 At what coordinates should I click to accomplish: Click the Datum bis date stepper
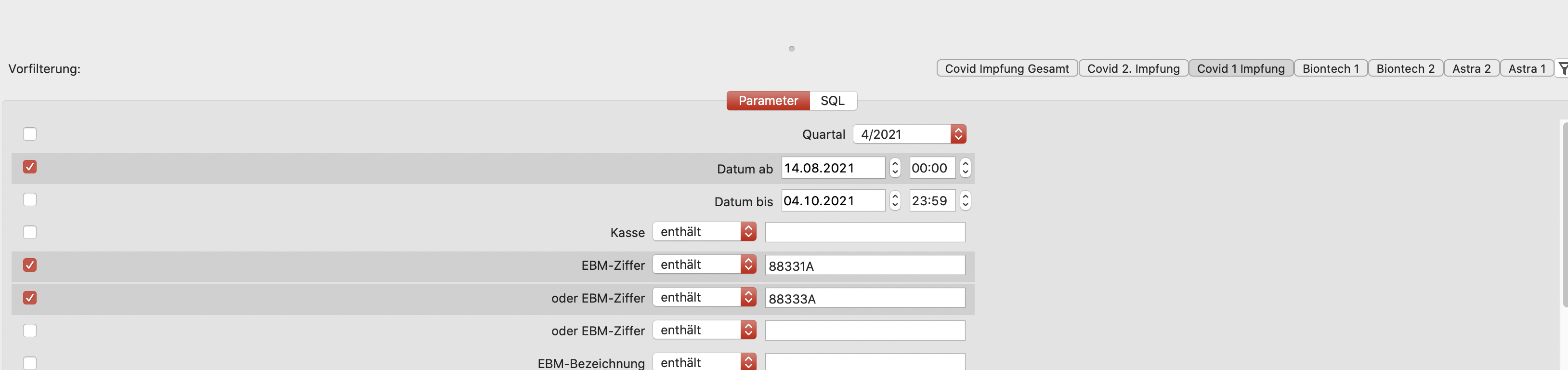(x=894, y=201)
